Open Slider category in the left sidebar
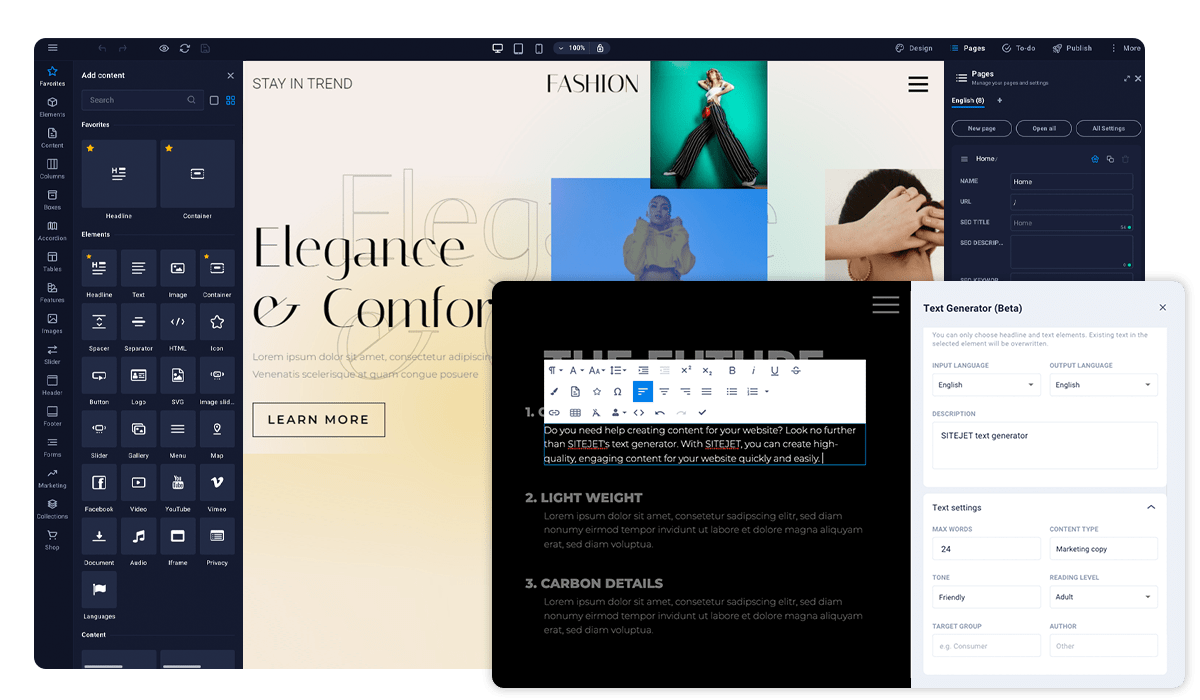The height and width of the screenshot is (700, 1200). pos(52,354)
